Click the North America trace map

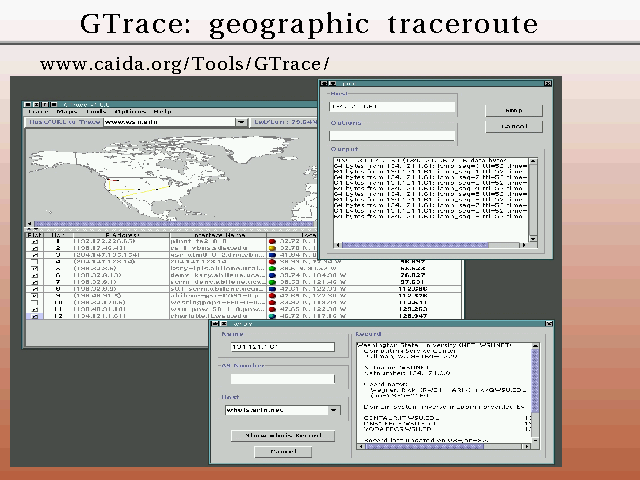pyautogui.click(x=171, y=176)
